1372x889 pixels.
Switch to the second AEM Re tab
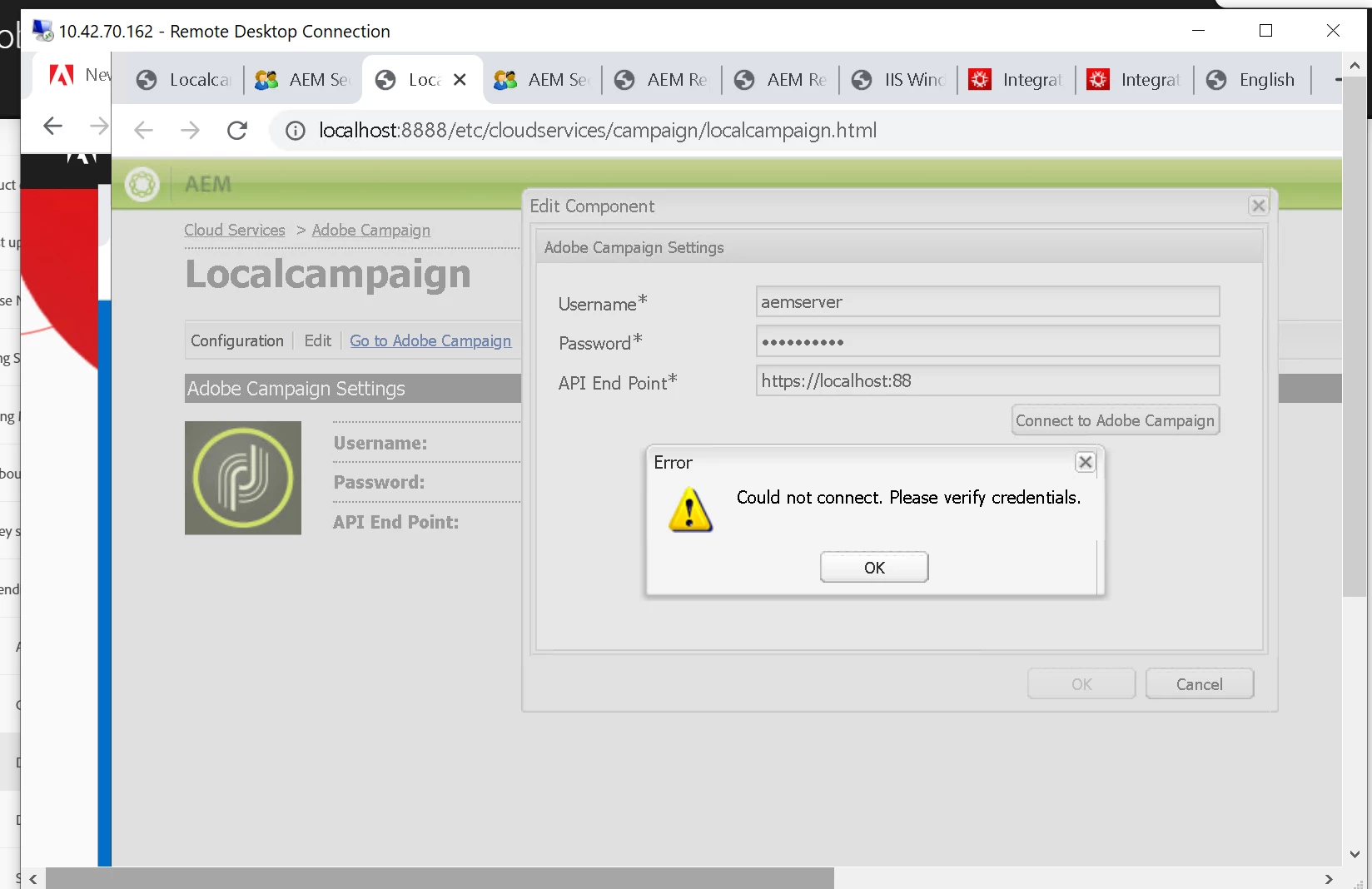pyautogui.click(x=781, y=80)
